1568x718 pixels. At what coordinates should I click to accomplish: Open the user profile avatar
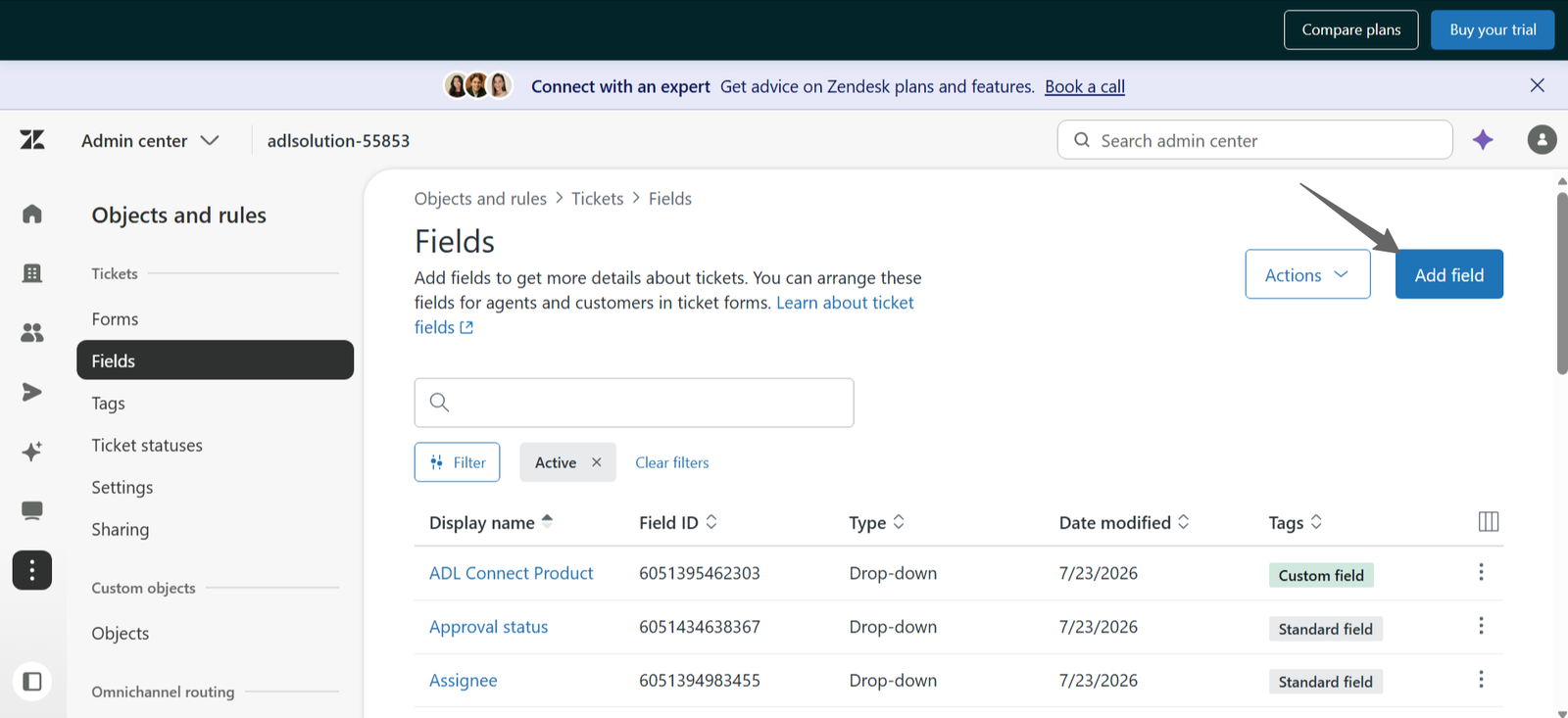click(1542, 140)
